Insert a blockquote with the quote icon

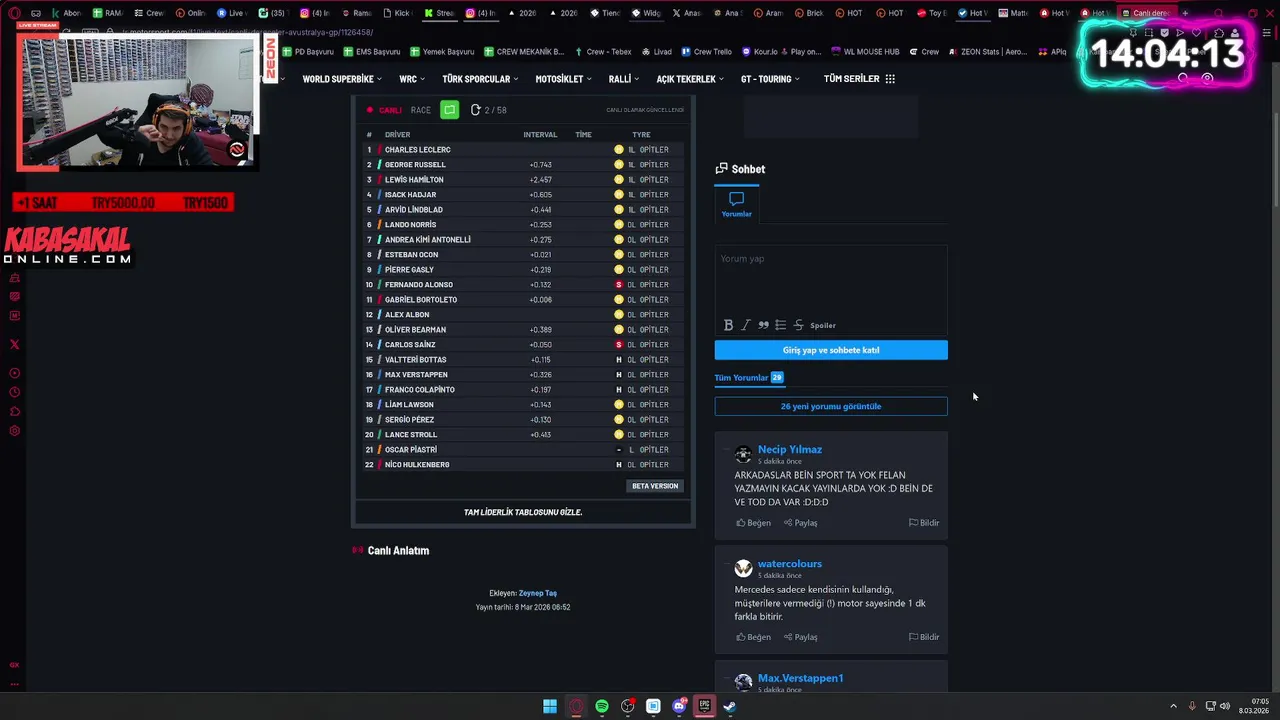tap(763, 325)
